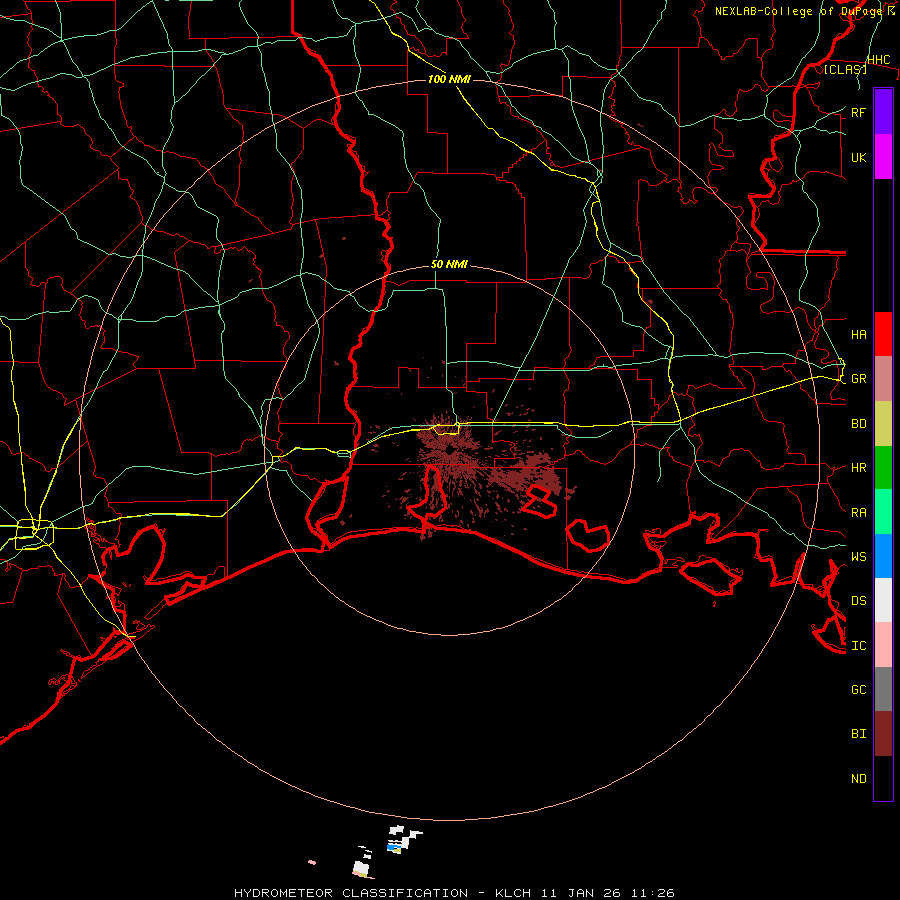The height and width of the screenshot is (900, 900).
Task: Click the [CLAS] units label
Action: (845, 69)
